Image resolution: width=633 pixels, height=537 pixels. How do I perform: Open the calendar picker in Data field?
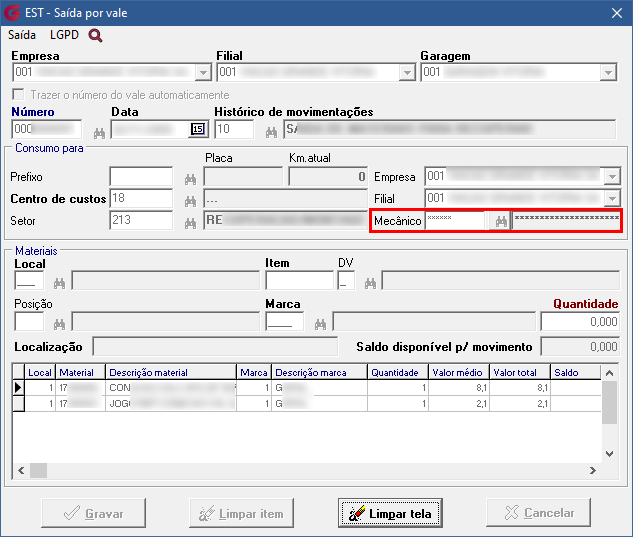(197, 129)
